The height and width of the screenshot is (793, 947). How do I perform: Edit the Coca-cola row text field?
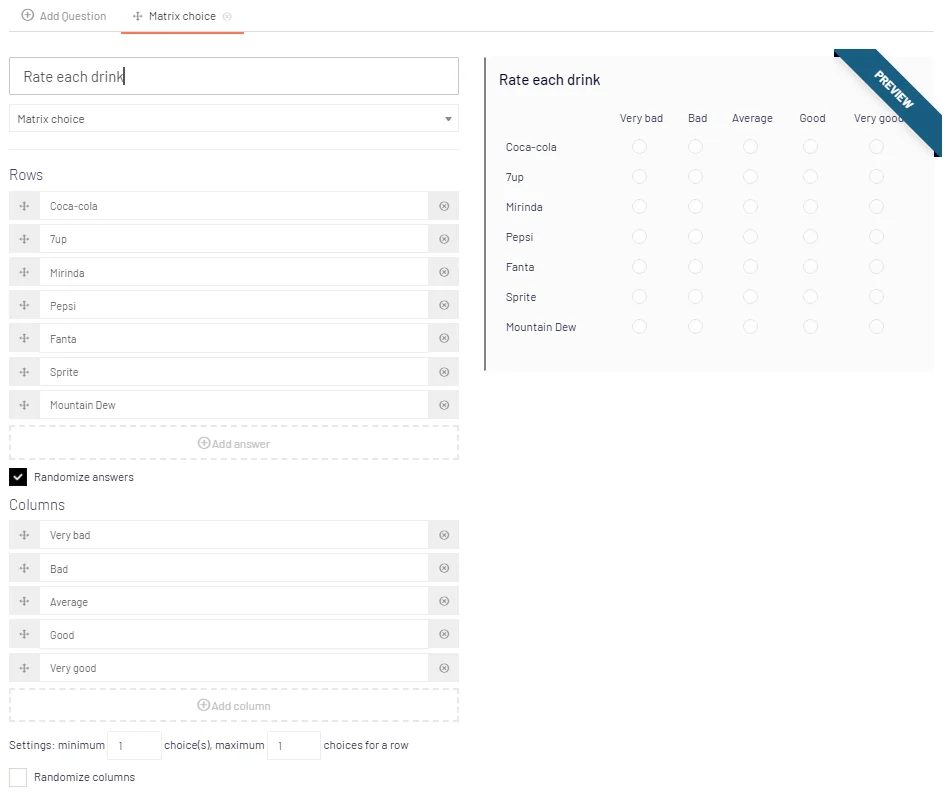(234, 206)
